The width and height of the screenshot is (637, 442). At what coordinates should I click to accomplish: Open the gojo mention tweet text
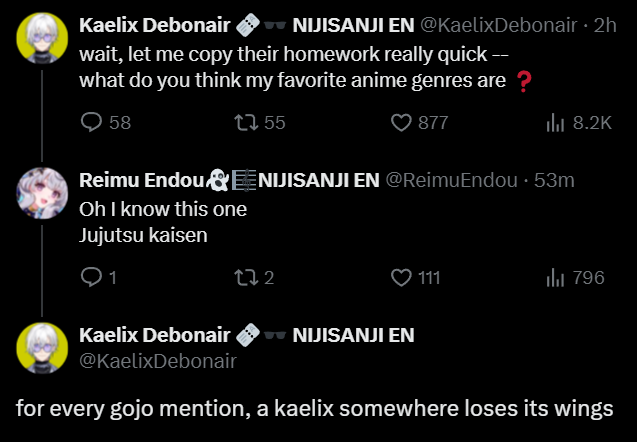[x=313, y=410]
